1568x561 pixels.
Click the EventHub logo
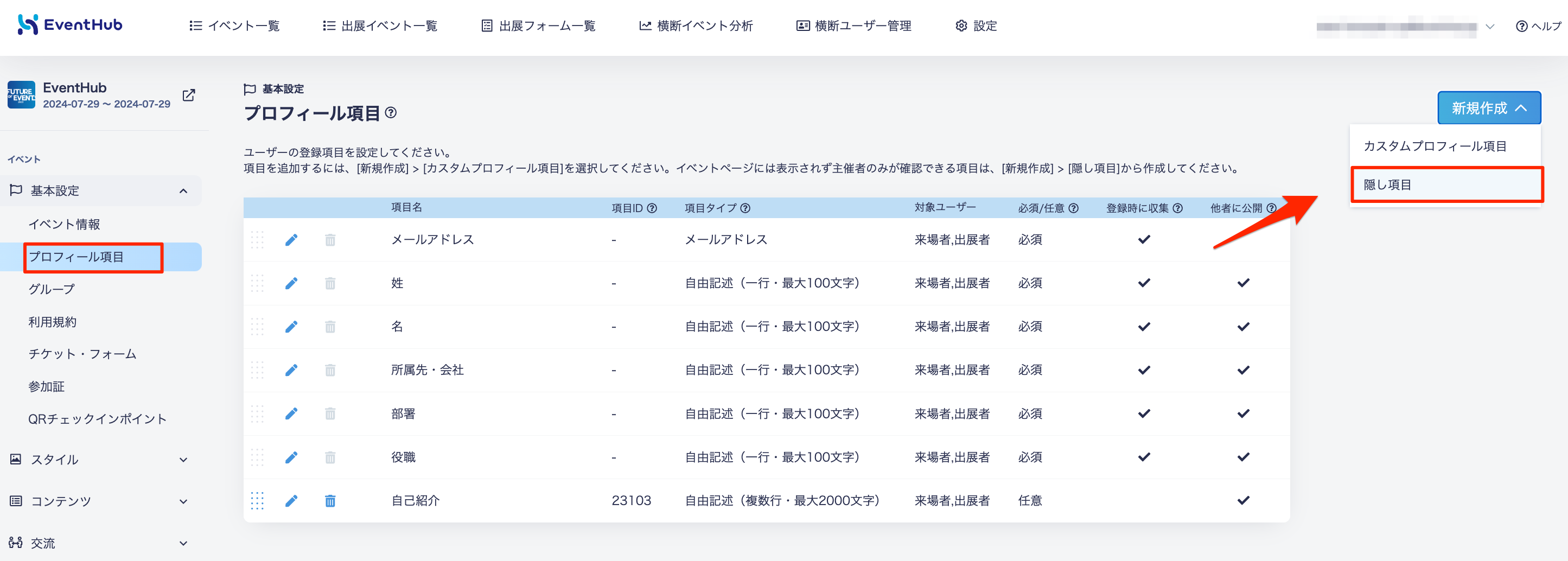70,25
